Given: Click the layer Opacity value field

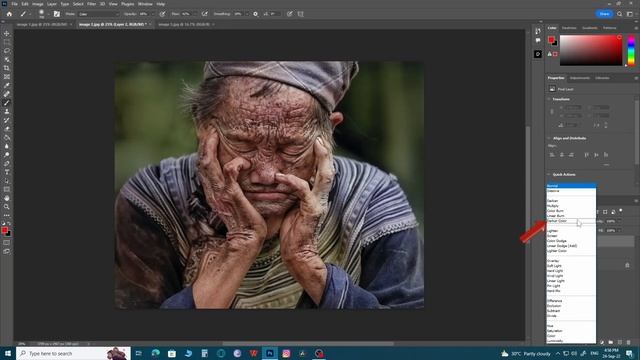Looking at the screenshot, I should (611, 221).
